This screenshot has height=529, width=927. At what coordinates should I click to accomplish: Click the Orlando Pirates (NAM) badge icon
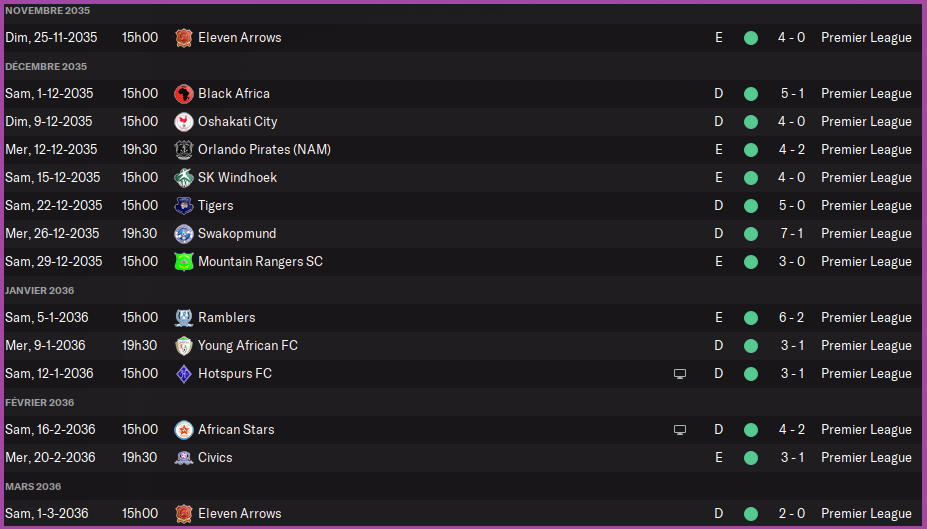click(183, 149)
